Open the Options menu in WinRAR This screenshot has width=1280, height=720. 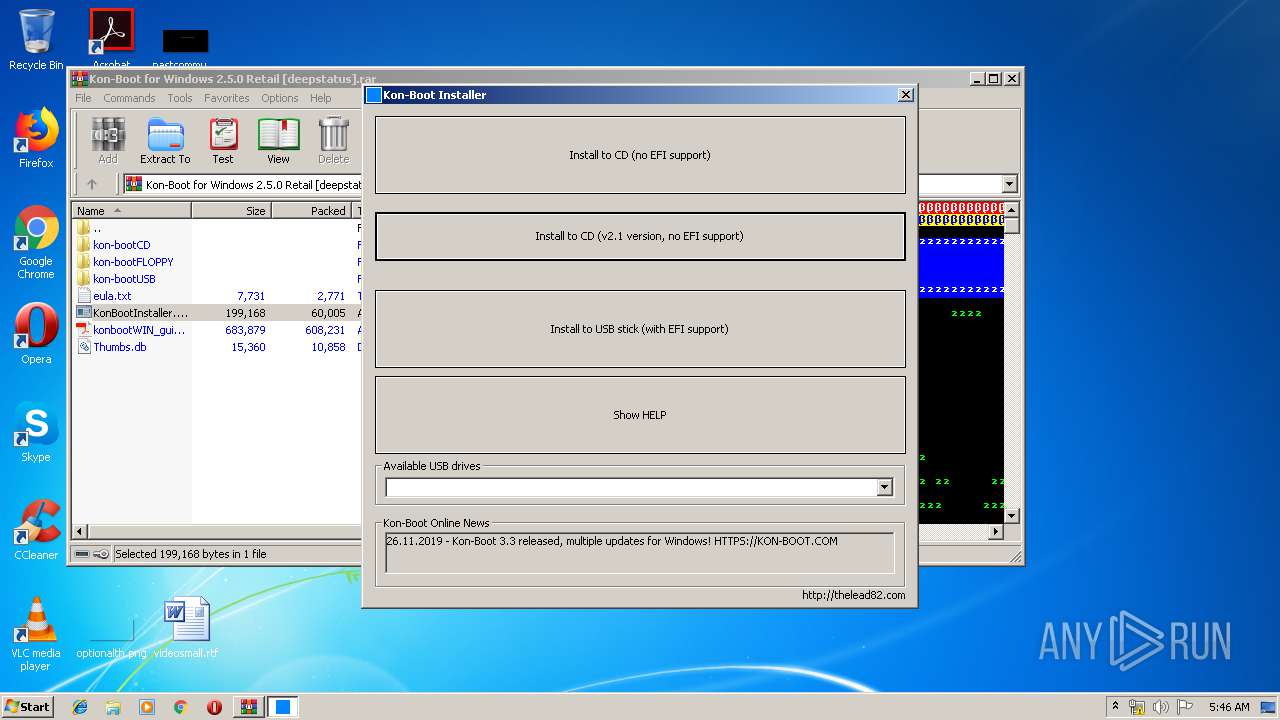[280, 98]
